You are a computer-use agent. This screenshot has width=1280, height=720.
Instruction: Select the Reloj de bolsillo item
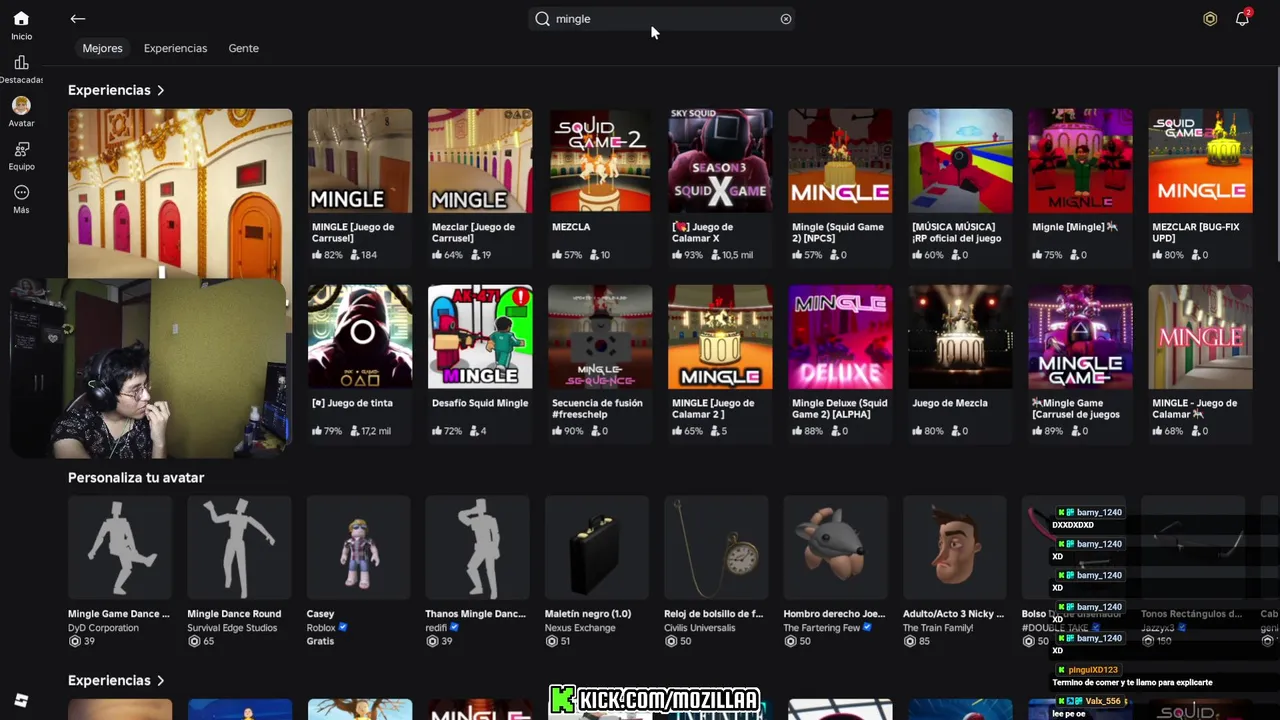[716, 571]
